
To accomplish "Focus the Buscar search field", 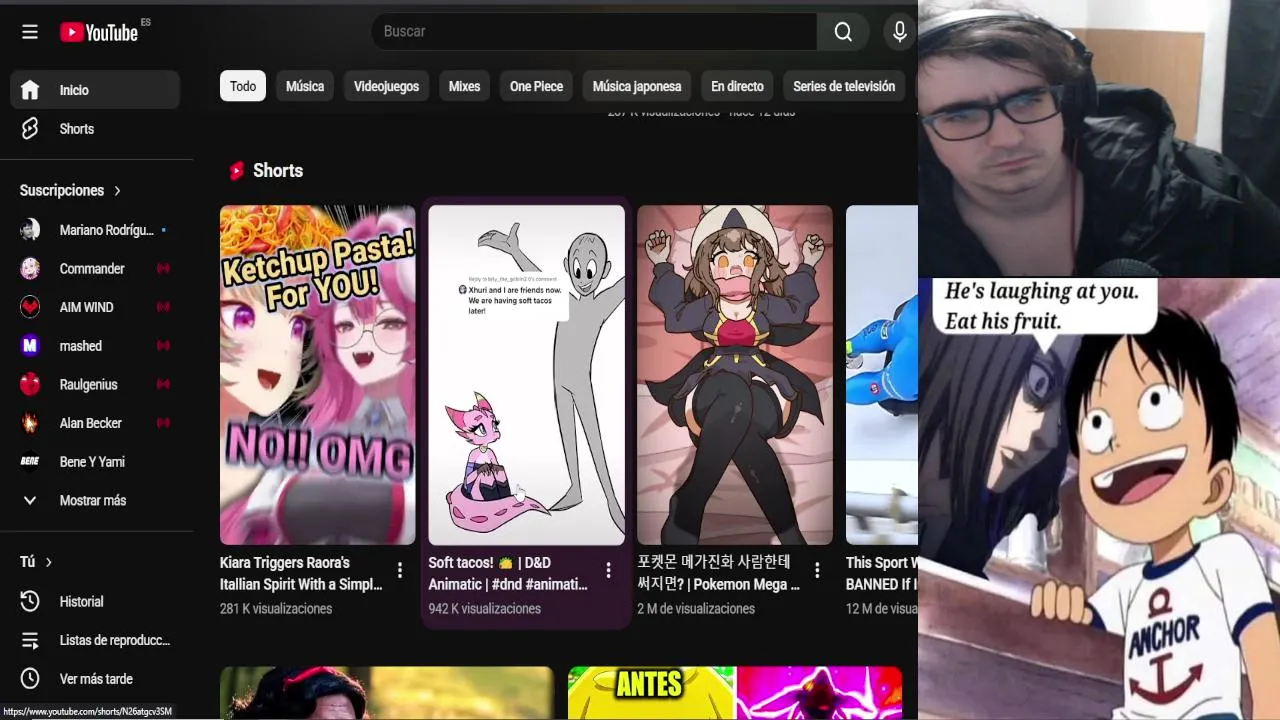I will click(x=594, y=32).
